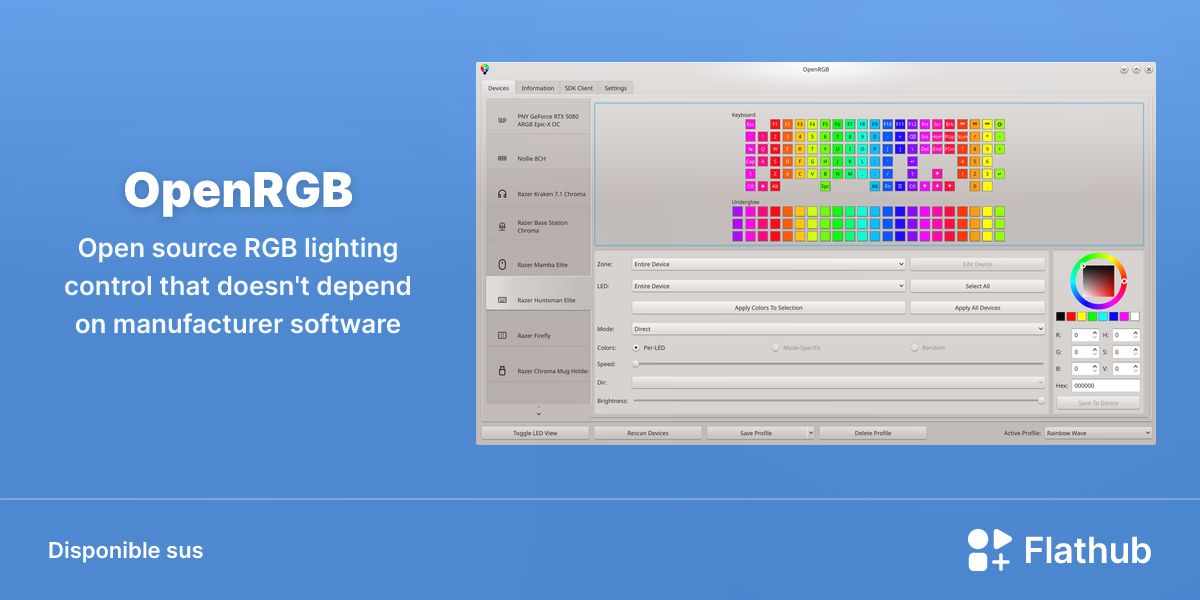Switch to the Devices tab
This screenshot has height=600, width=1200.
[498, 88]
